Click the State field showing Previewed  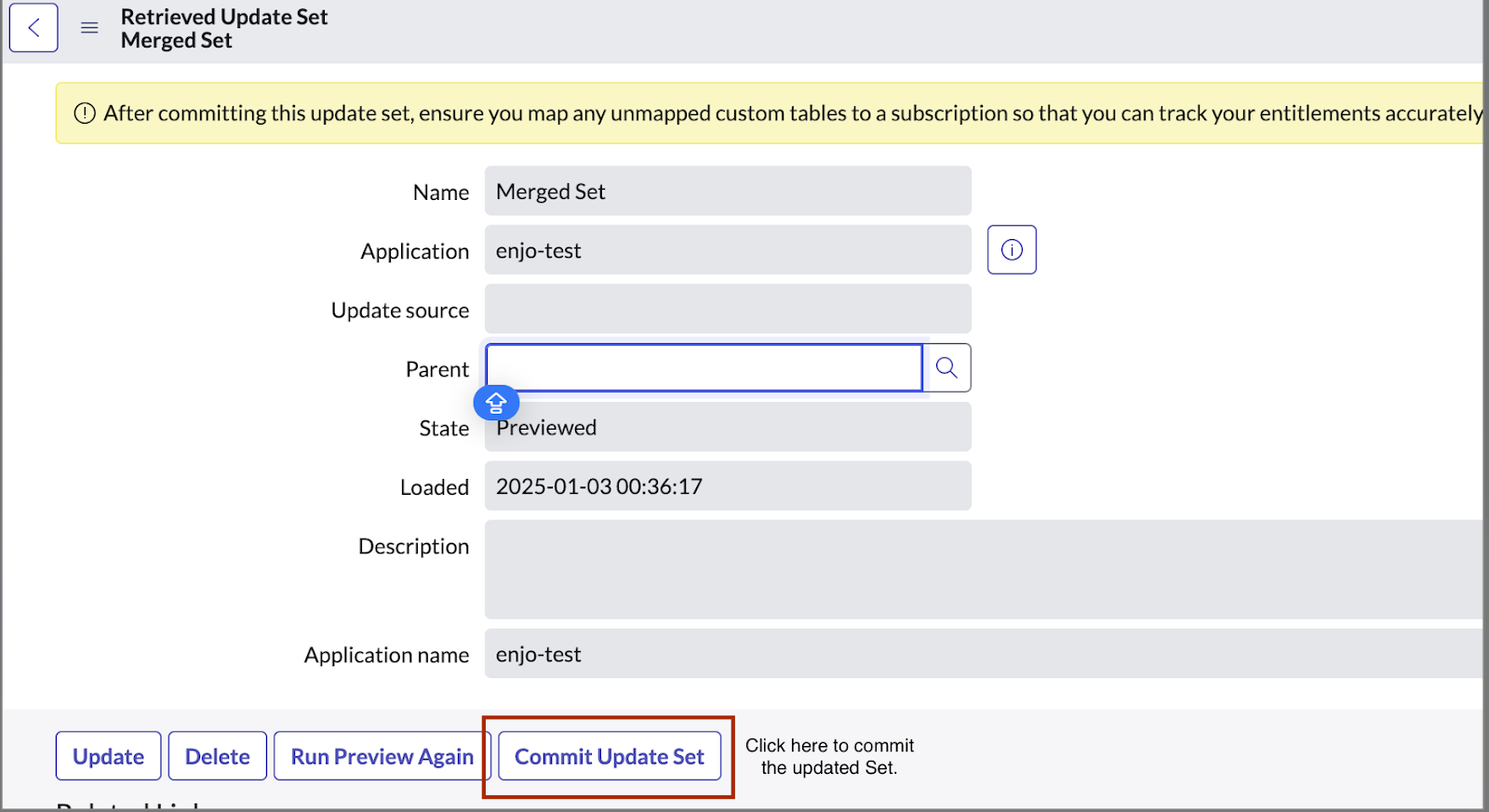coord(728,427)
